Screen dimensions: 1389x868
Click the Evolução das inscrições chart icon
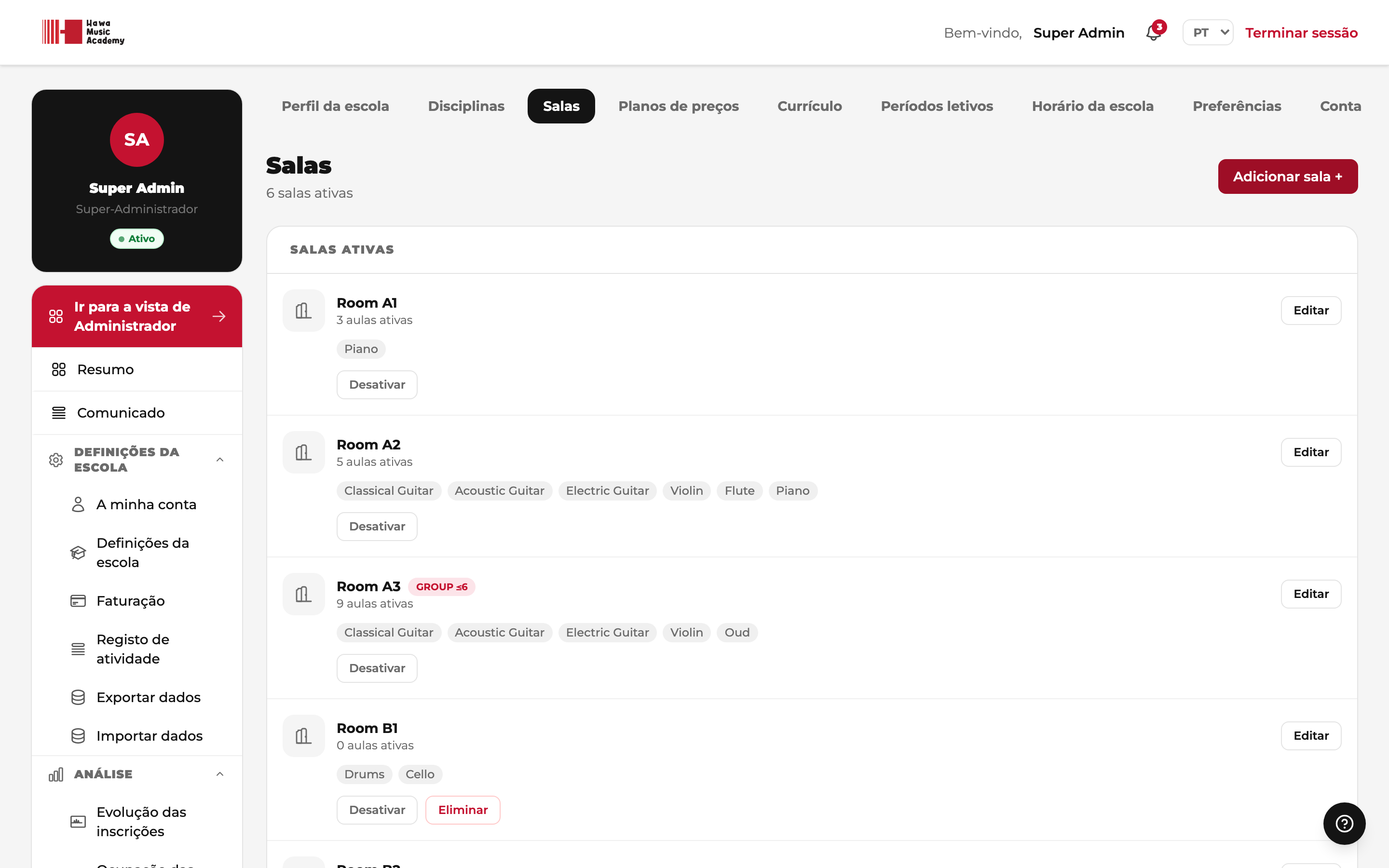(78, 822)
